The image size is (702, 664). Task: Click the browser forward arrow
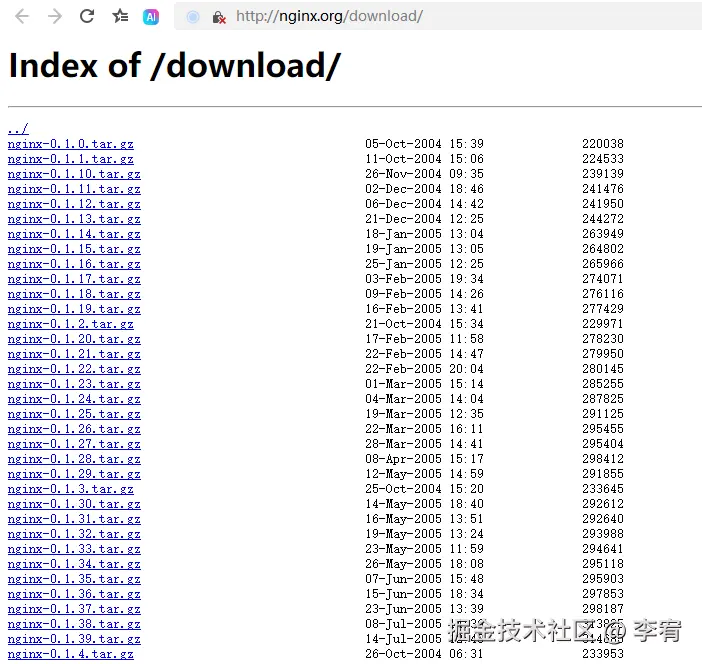point(55,17)
